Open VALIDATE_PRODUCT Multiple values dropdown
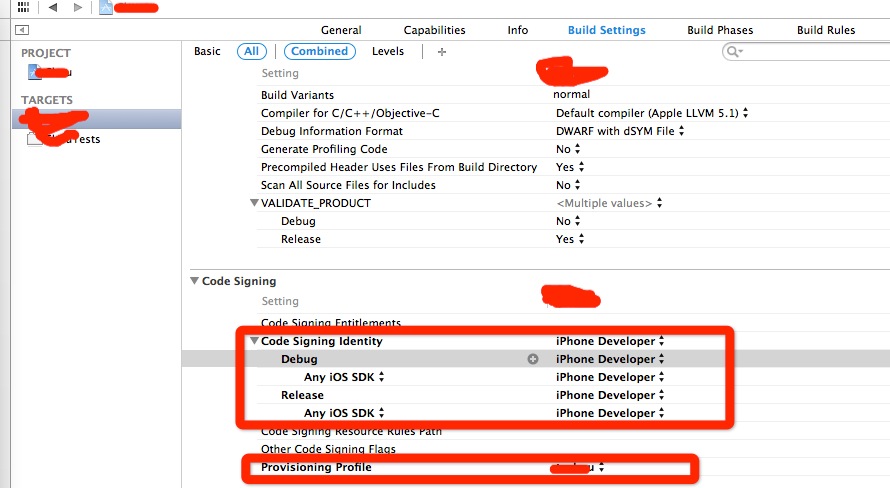The height and width of the screenshot is (488, 890). click(610, 203)
